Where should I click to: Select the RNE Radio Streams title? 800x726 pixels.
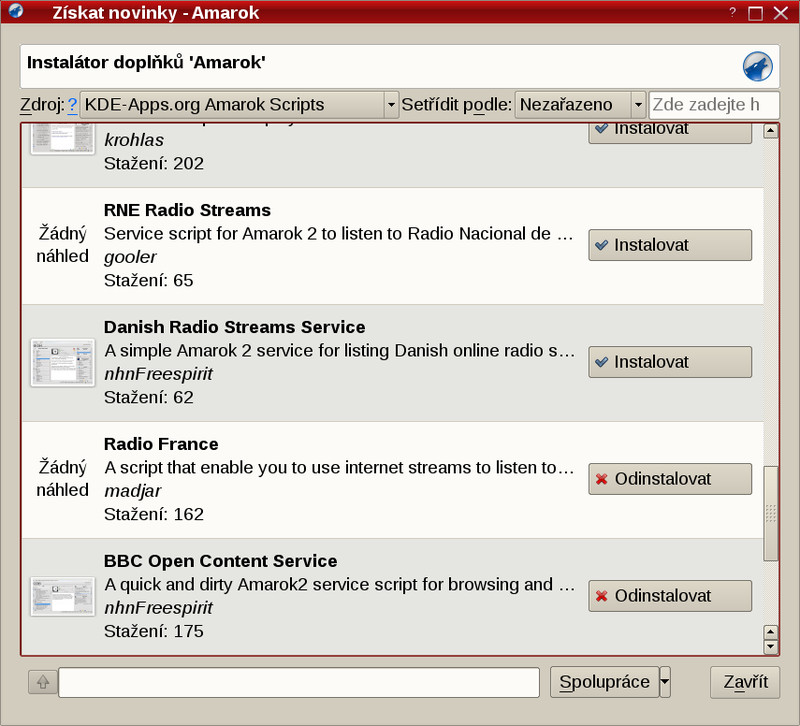click(187, 210)
